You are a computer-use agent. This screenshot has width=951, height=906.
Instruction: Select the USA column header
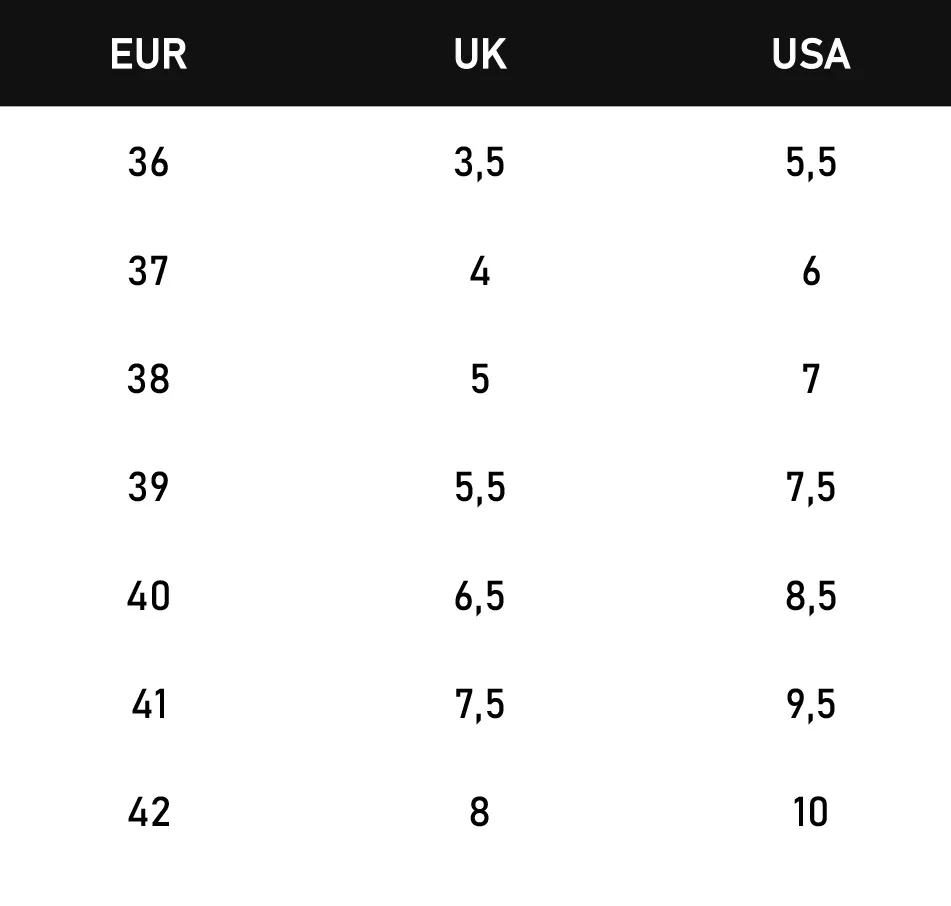810,54
